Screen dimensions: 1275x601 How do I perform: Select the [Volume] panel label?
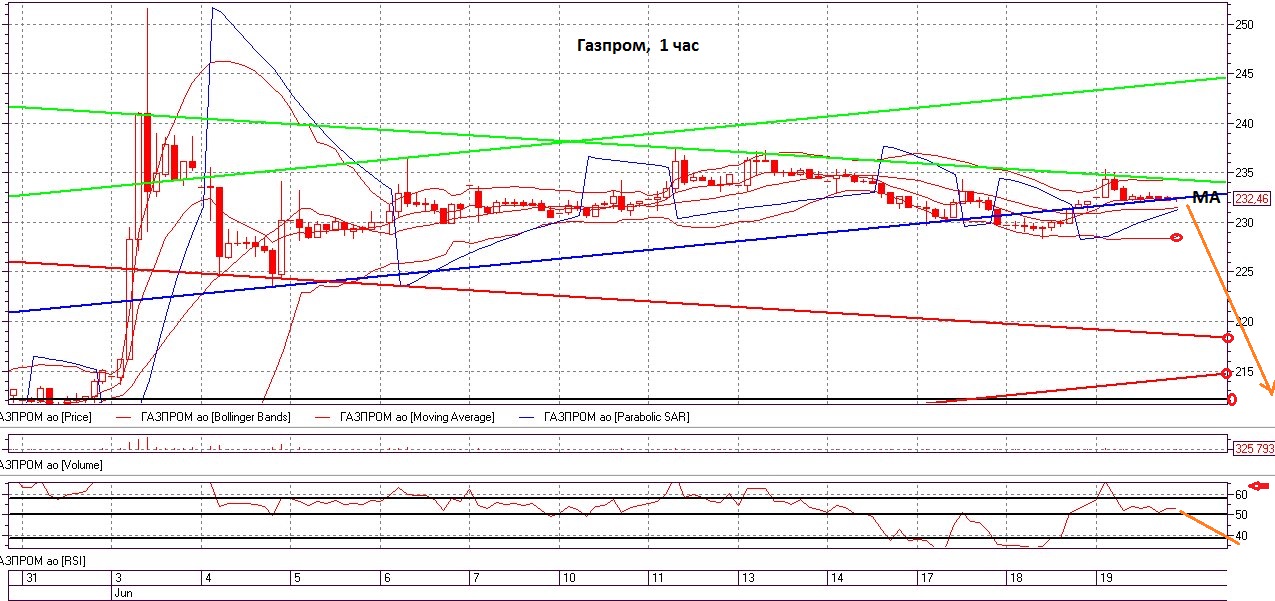[x=51, y=465]
